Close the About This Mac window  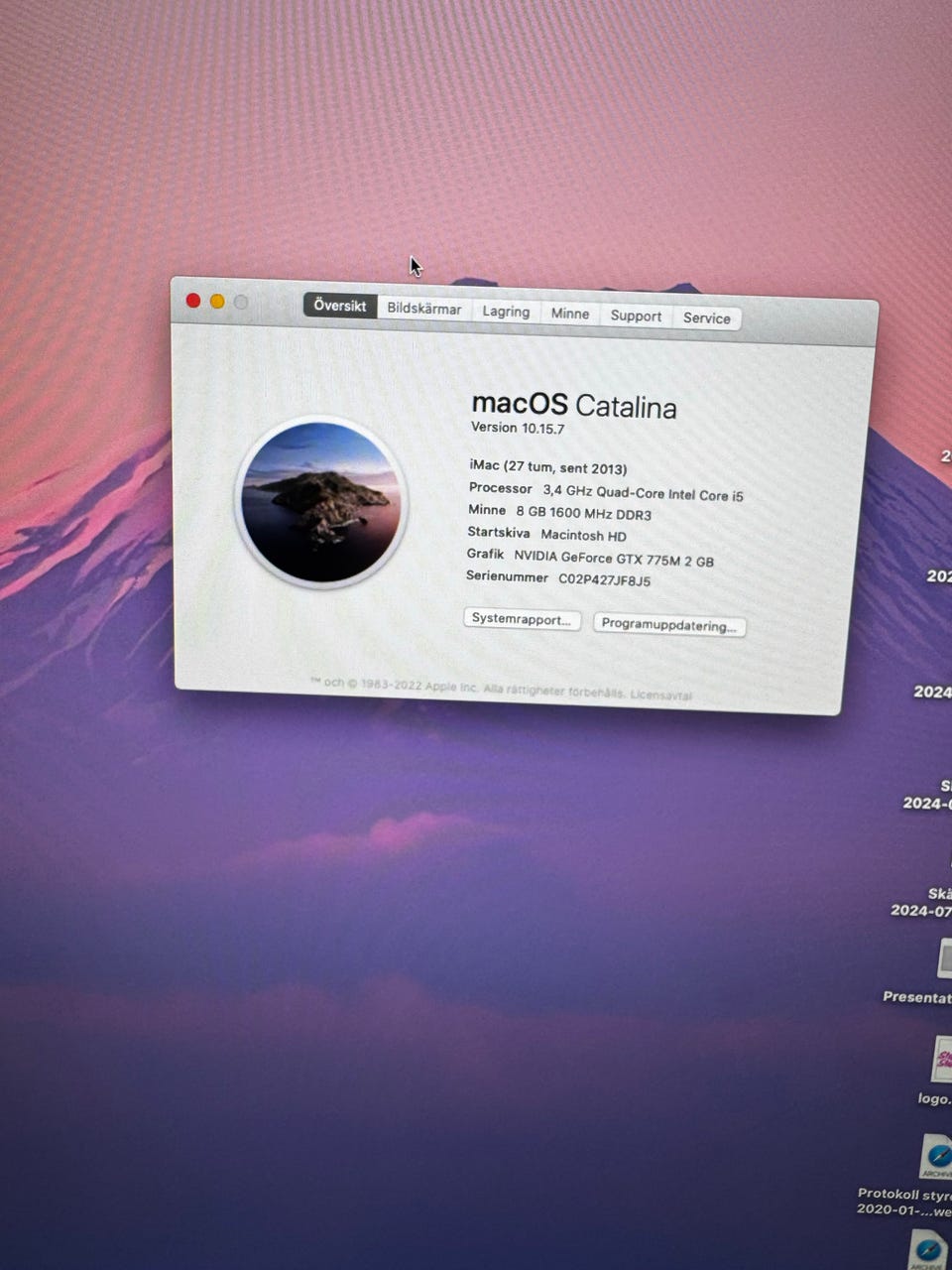pos(193,301)
